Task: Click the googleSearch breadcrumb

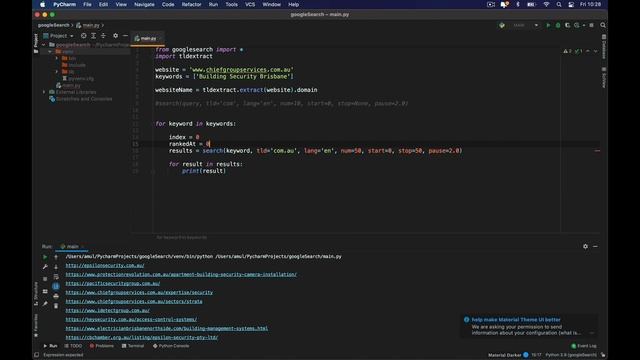Action: pyautogui.click(x=53, y=25)
